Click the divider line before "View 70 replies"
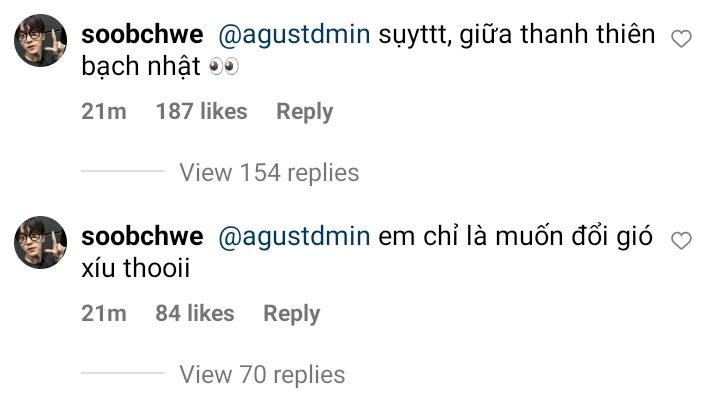Viewport: 720px width, 408px height. click(x=122, y=375)
